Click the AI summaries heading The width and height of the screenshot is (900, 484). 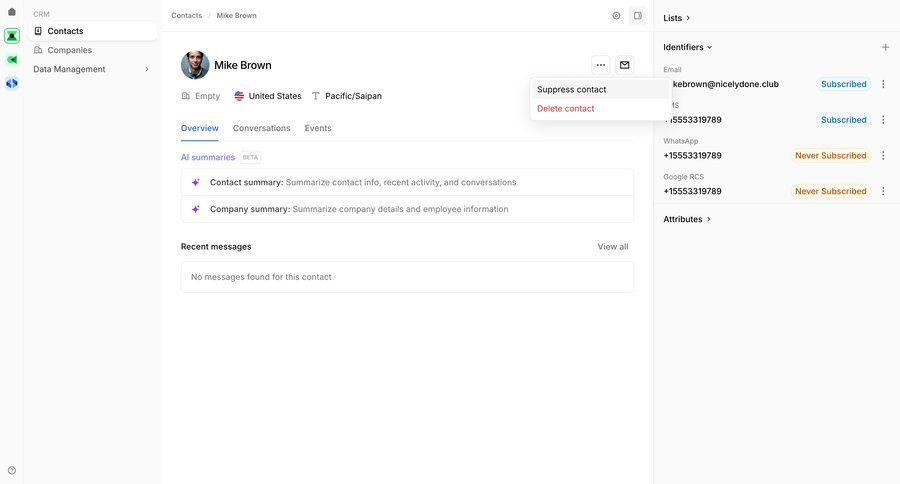click(x=208, y=157)
